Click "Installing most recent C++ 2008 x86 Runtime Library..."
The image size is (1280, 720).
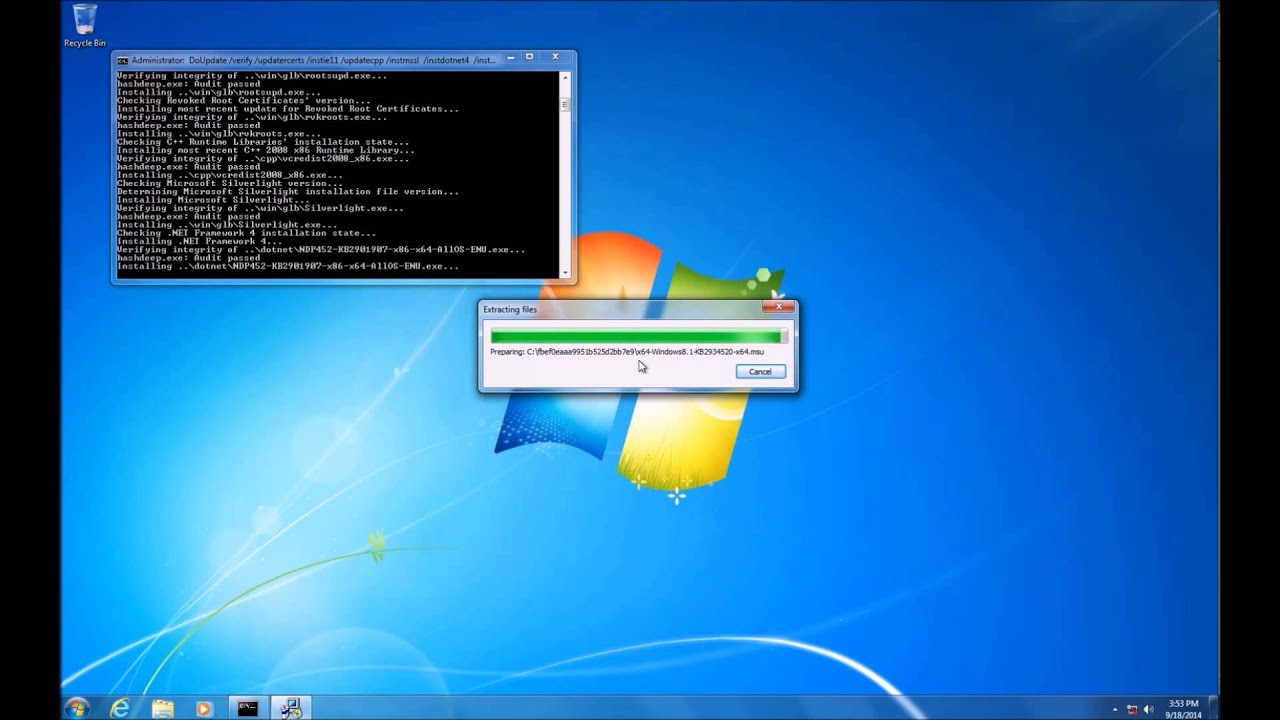(x=266, y=150)
